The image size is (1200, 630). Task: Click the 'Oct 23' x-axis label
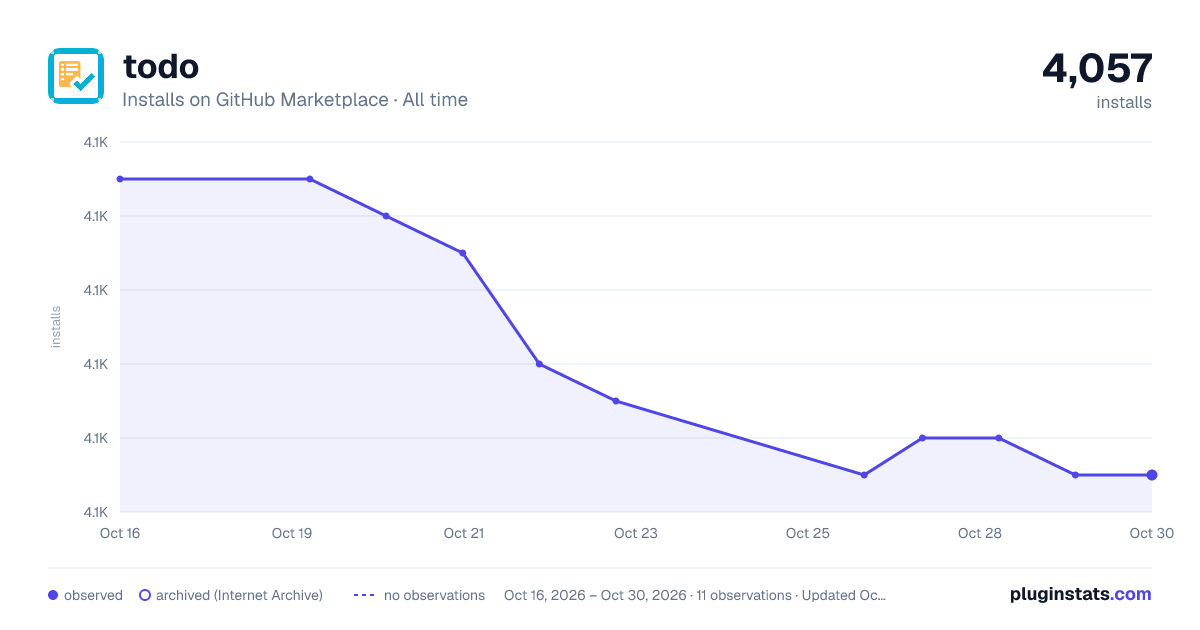click(636, 533)
